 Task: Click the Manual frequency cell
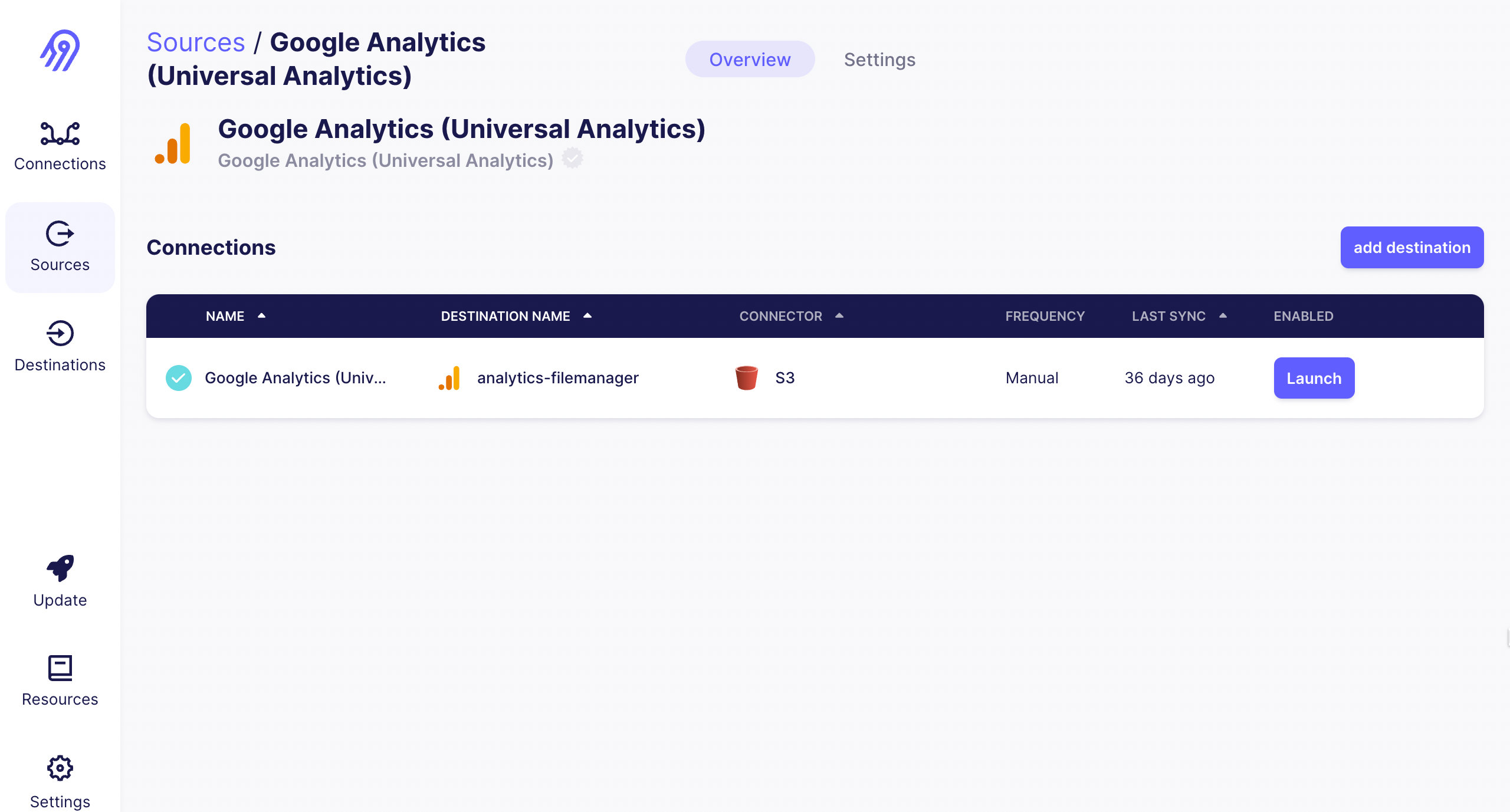pos(1032,378)
